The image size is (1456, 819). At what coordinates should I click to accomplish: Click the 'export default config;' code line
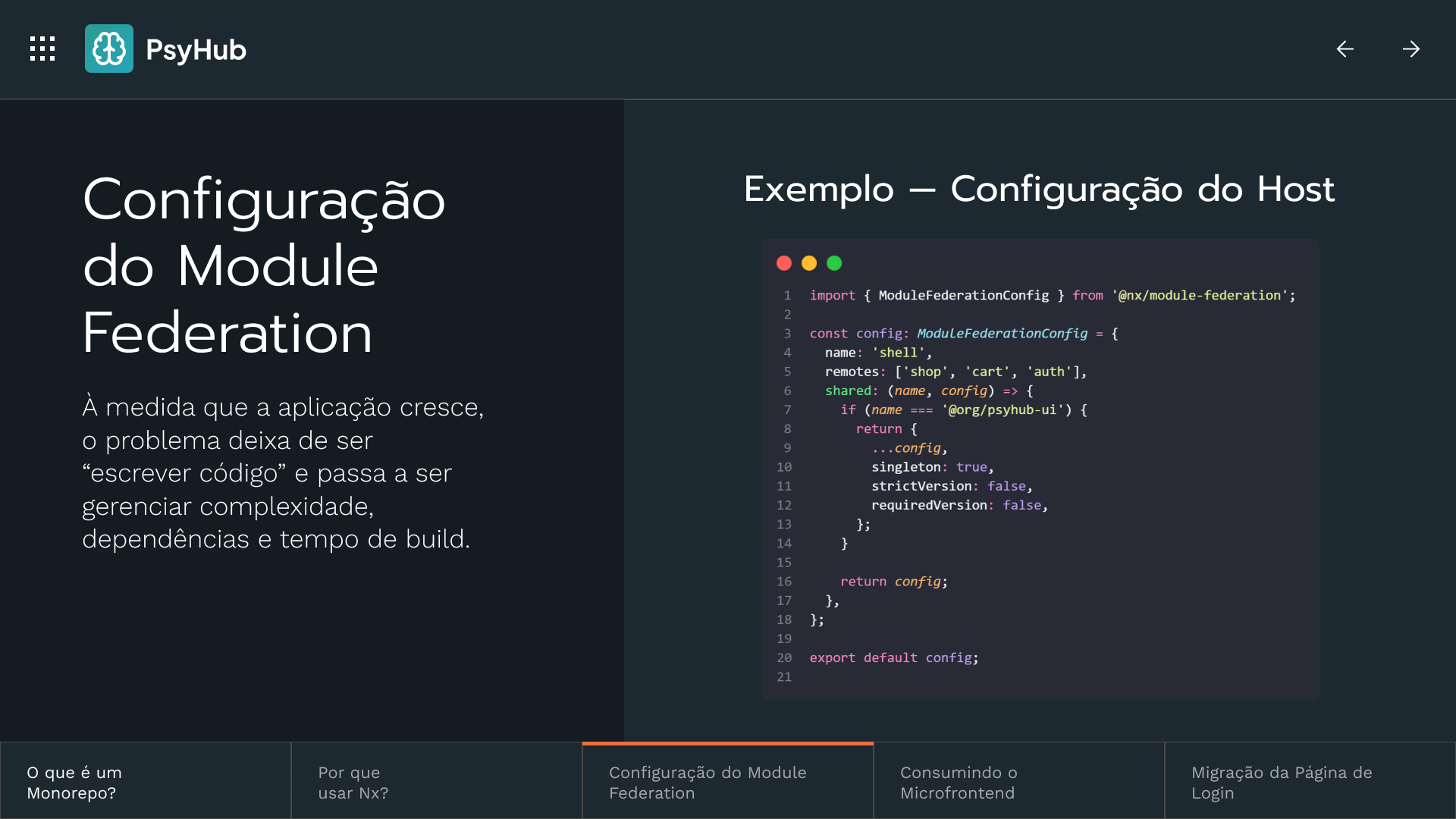[x=893, y=658]
